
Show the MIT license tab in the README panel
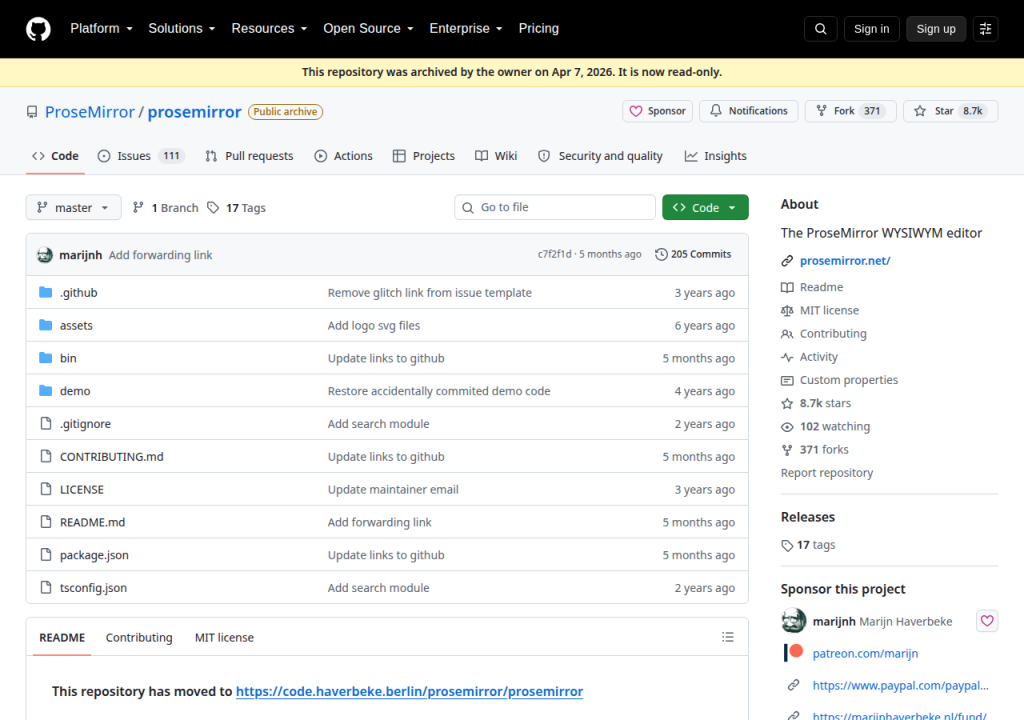point(224,637)
